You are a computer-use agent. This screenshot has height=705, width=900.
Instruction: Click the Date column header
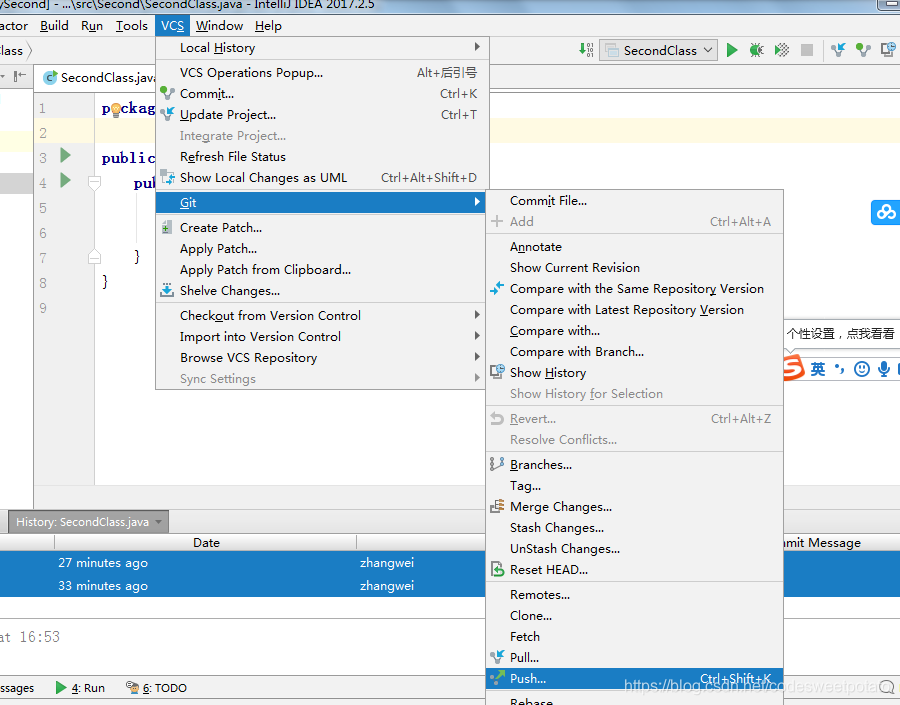tap(205, 543)
